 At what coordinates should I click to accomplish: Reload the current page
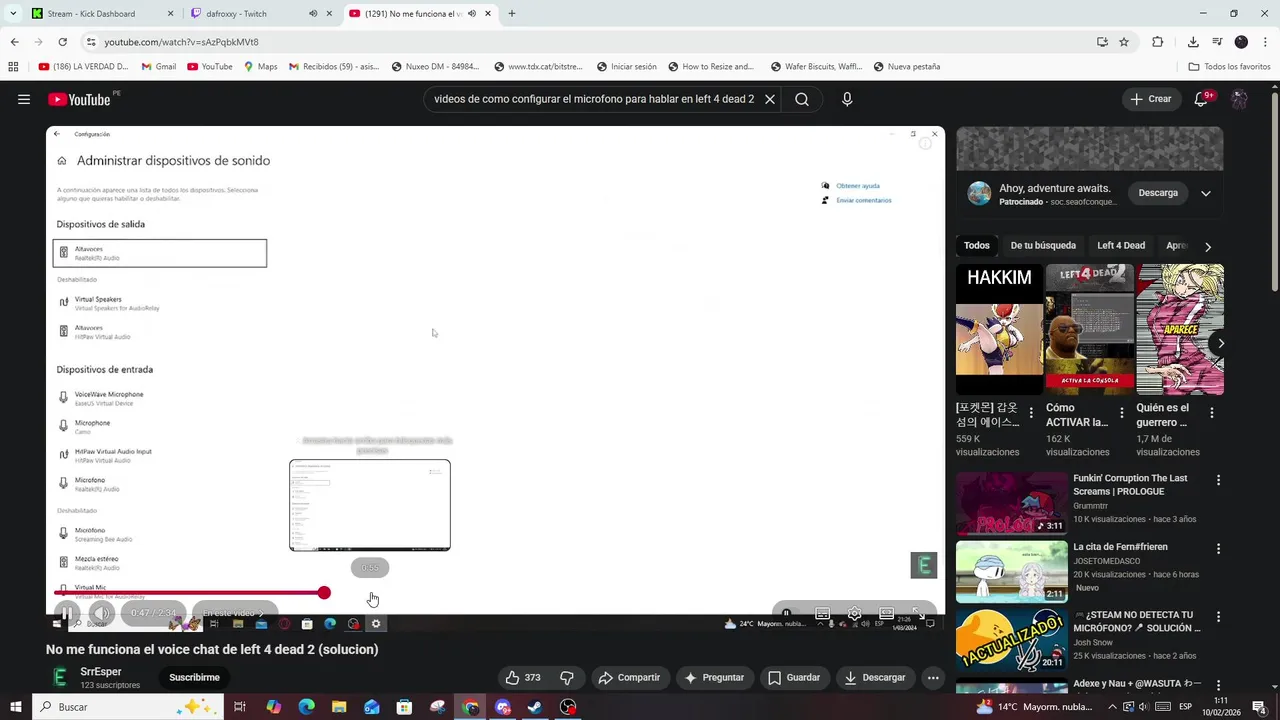click(x=62, y=42)
